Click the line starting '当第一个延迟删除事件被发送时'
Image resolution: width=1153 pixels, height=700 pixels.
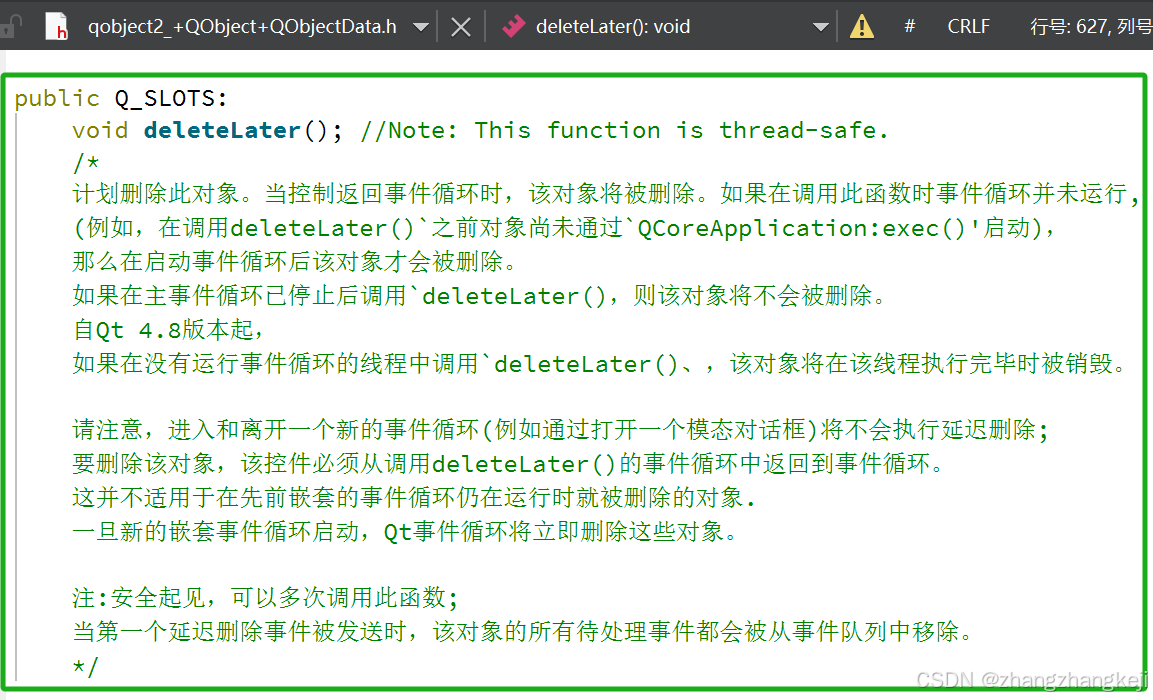[x=523, y=631]
